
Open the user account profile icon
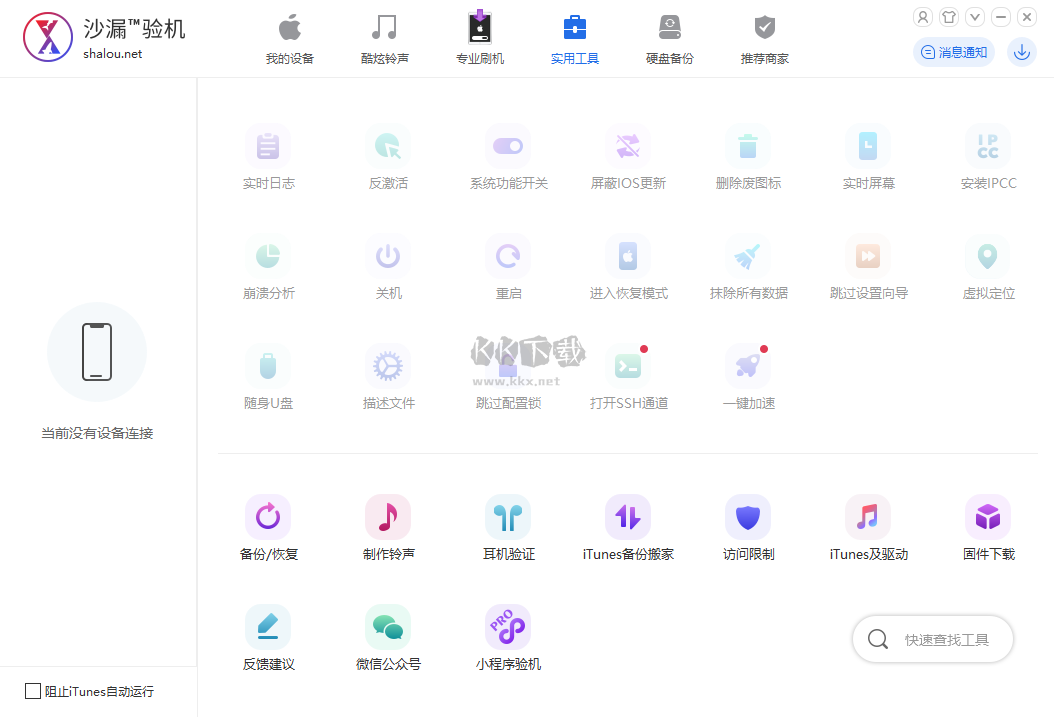(923, 17)
